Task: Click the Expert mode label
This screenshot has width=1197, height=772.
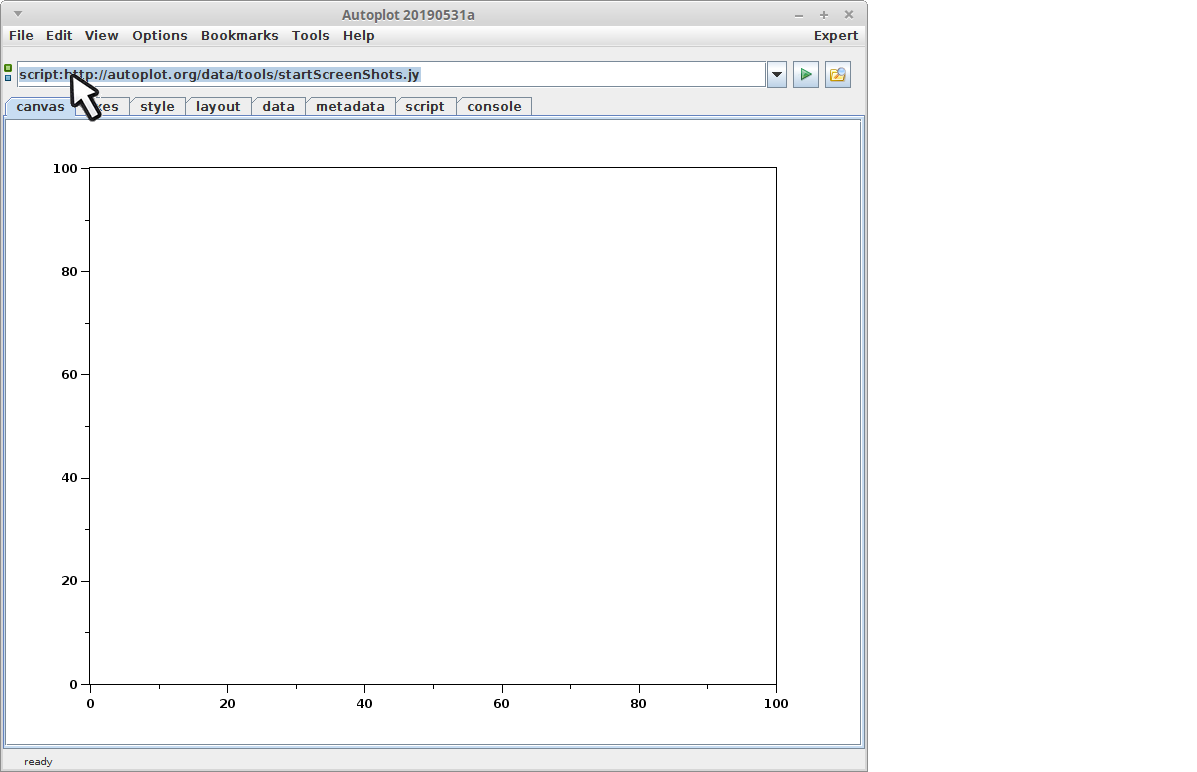Action: click(x=835, y=36)
